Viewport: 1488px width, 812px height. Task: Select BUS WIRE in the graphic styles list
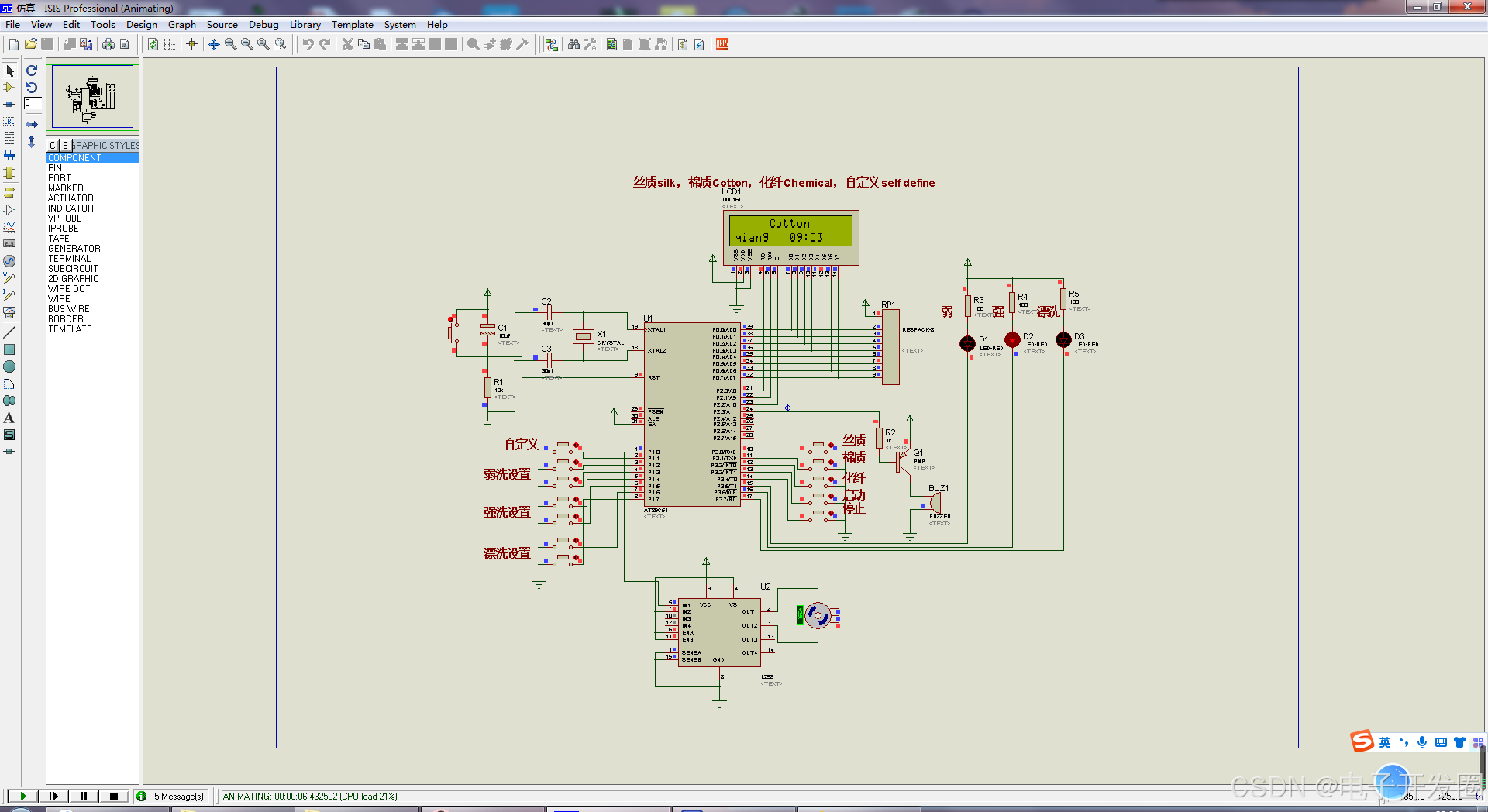coord(92,309)
